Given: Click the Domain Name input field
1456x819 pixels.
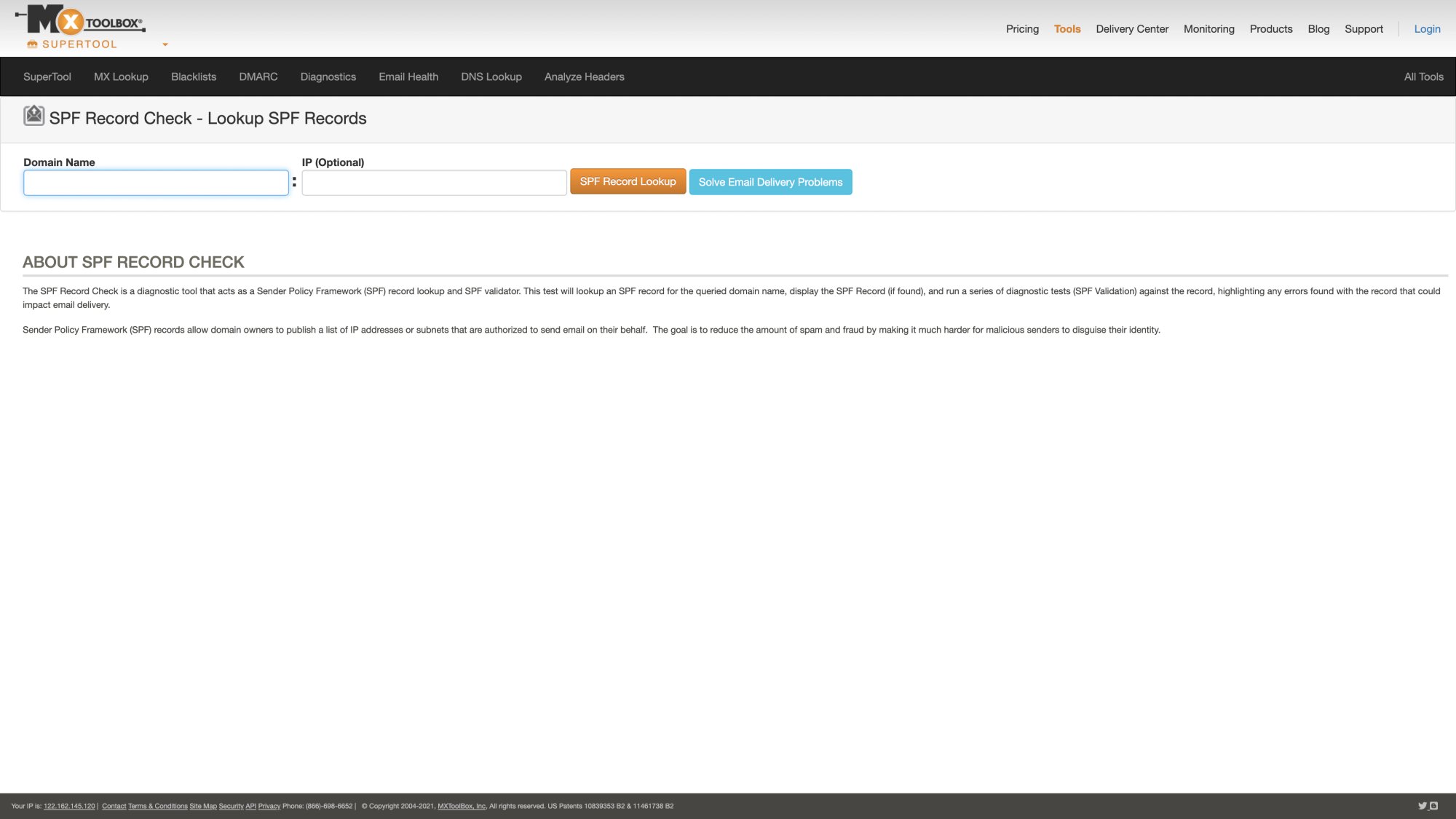Looking at the screenshot, I should pyautogui.click(x=155, y=183).
